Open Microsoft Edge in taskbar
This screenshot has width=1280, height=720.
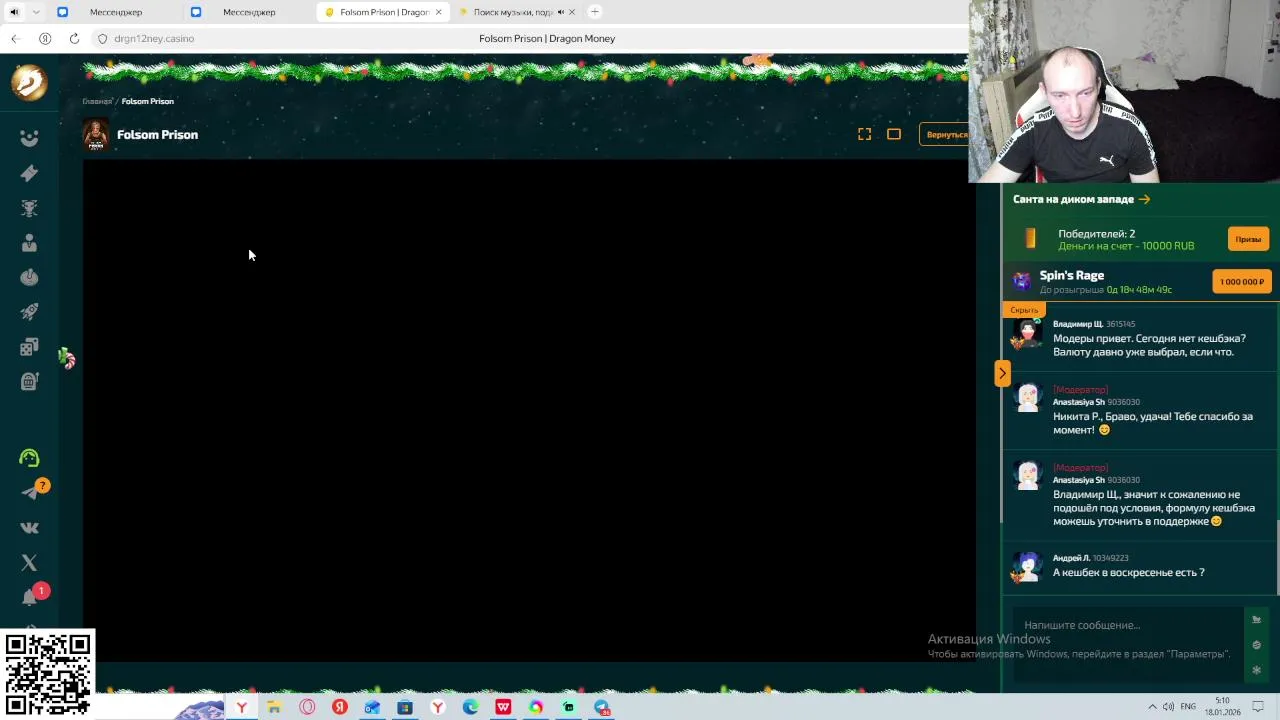pyautogui.click(x=470, y=708)
